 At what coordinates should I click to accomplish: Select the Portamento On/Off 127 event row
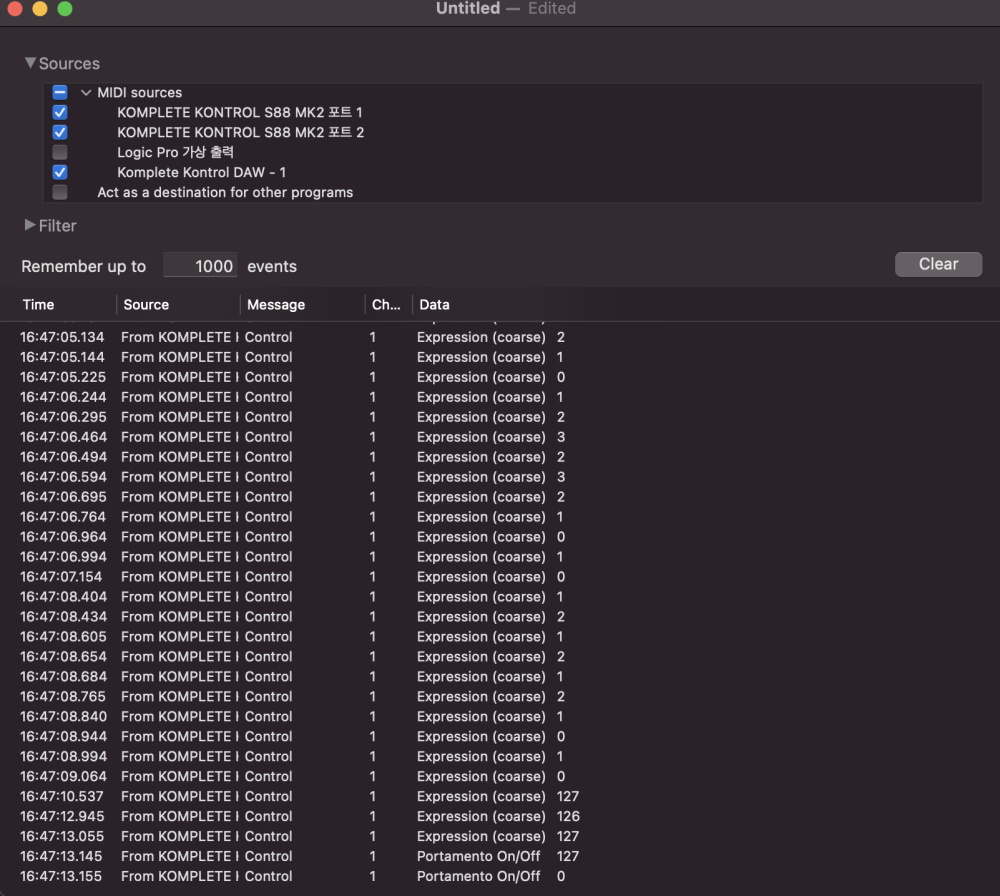500,856
